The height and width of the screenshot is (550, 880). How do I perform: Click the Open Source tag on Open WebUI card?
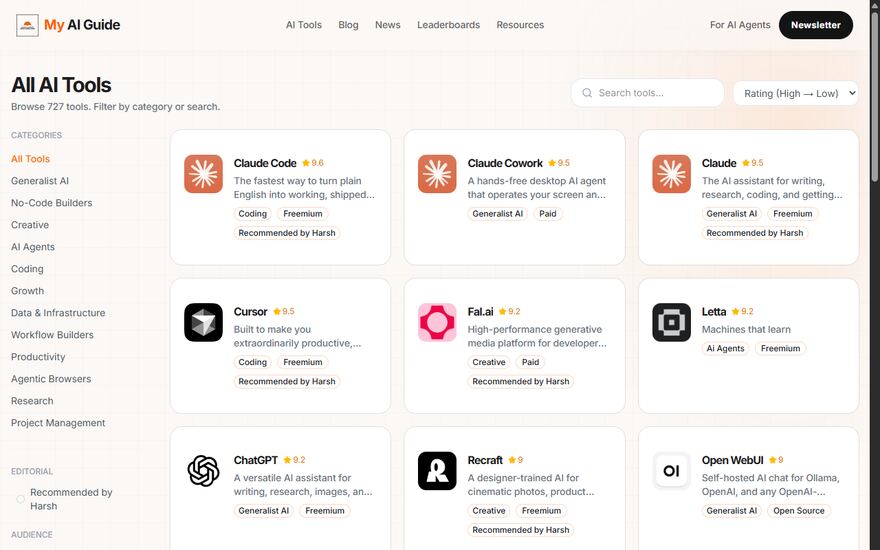point(799,511)
